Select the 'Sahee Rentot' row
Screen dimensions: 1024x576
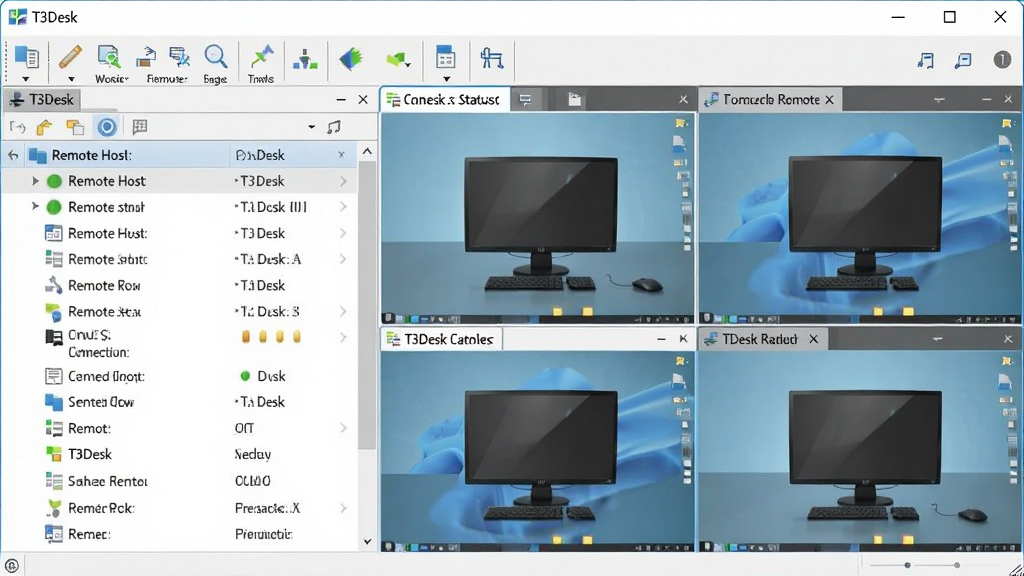pyautogui.click(x=179, y=481)
